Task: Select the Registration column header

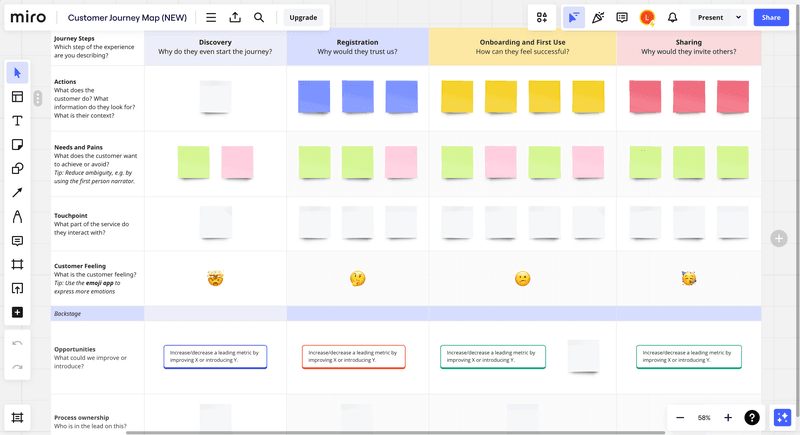Action: pos(357,47)
